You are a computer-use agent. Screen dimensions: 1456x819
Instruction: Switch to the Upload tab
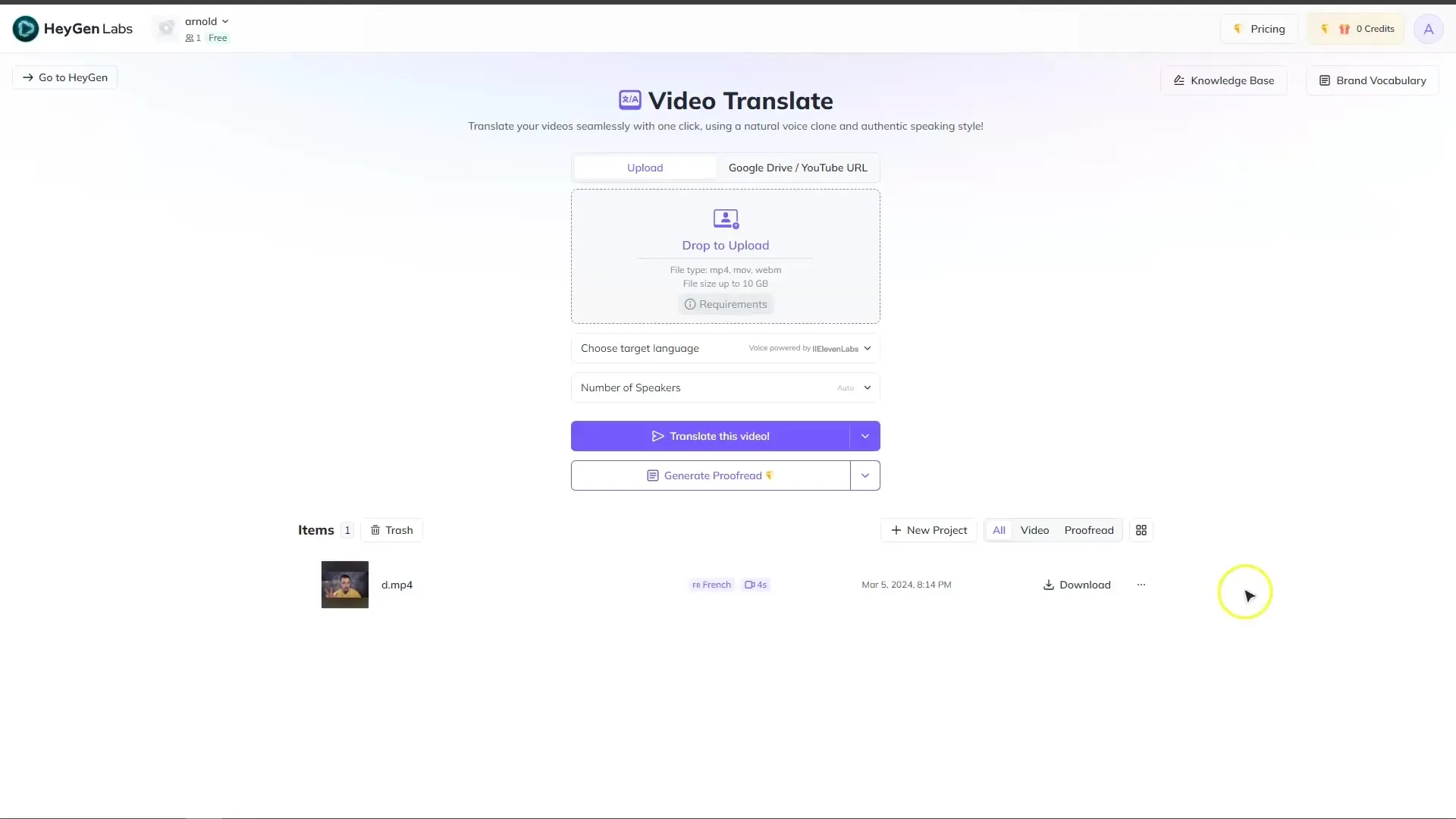coord(645,167)
